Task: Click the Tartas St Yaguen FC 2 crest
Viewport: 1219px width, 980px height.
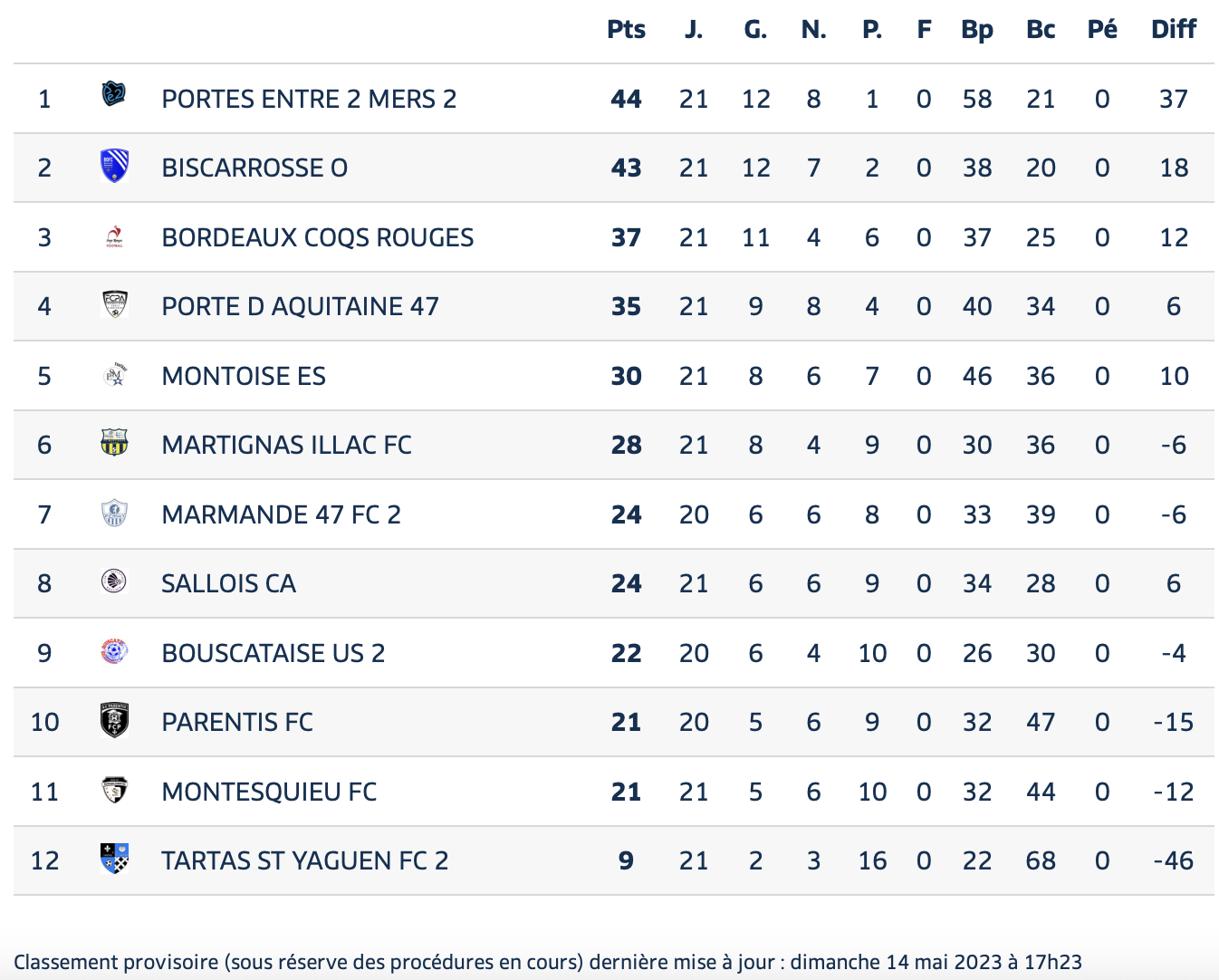Action: (x=114, y=859)
